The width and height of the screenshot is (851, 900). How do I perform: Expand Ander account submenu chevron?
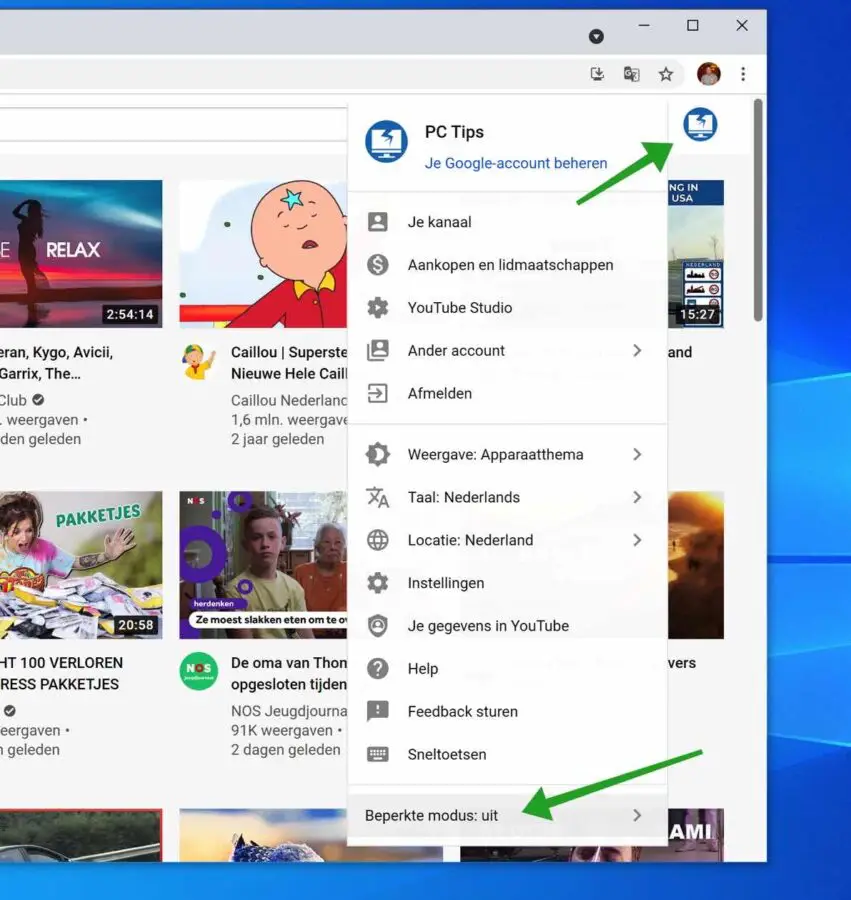(x=637, y=350)
